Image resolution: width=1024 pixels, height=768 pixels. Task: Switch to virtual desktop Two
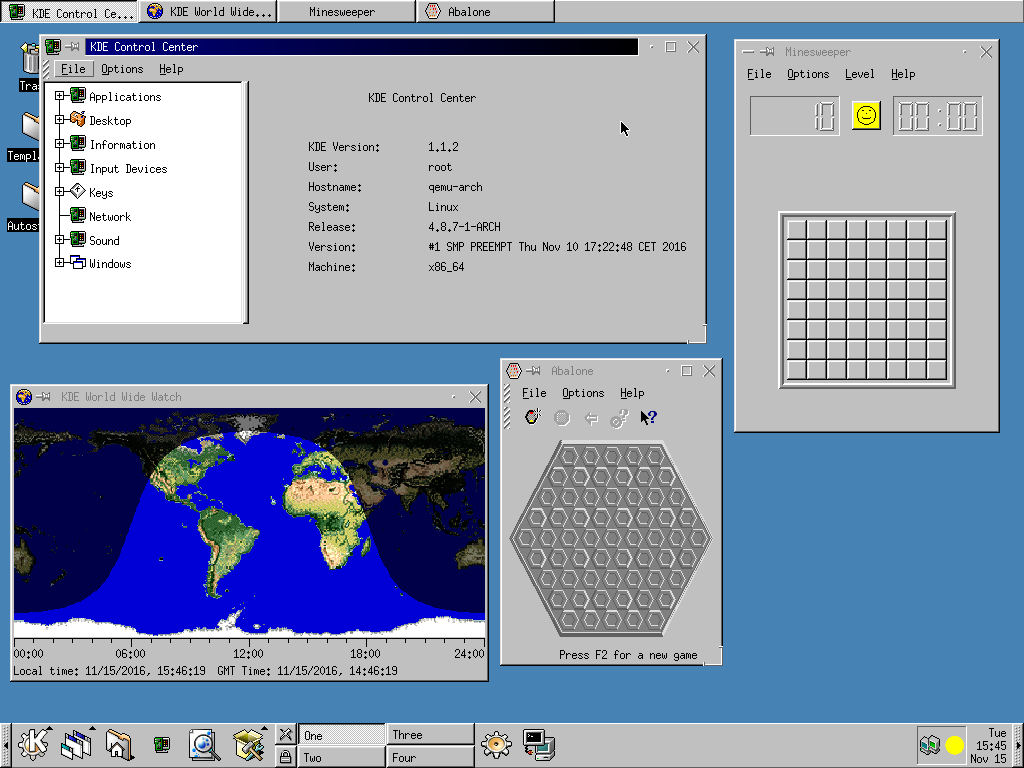pos(341,757)
